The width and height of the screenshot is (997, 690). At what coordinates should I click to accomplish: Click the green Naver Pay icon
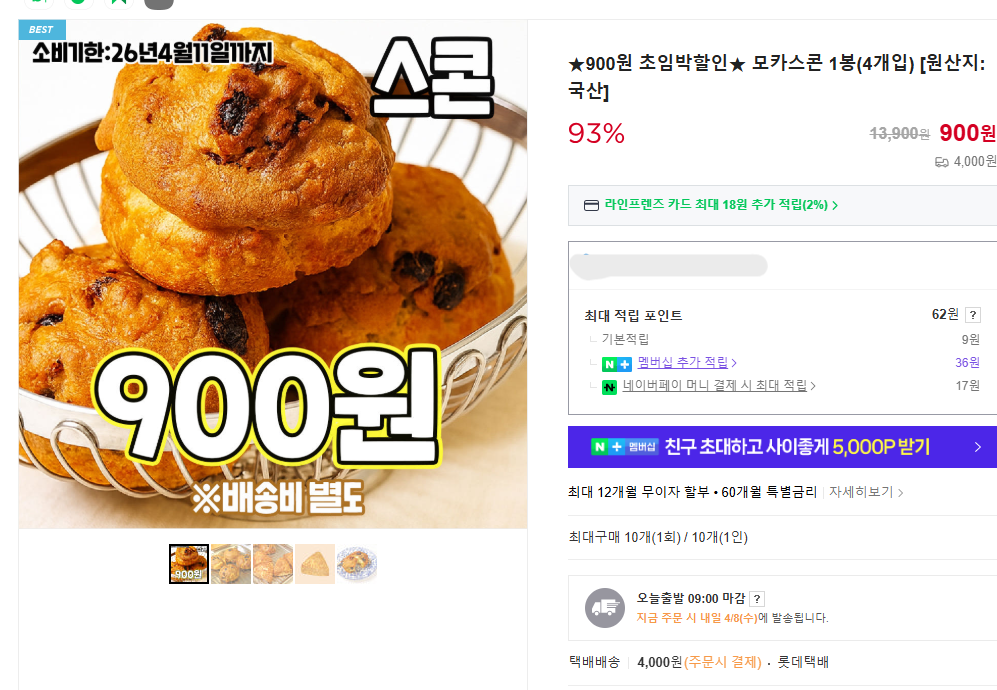pos(609,387)
